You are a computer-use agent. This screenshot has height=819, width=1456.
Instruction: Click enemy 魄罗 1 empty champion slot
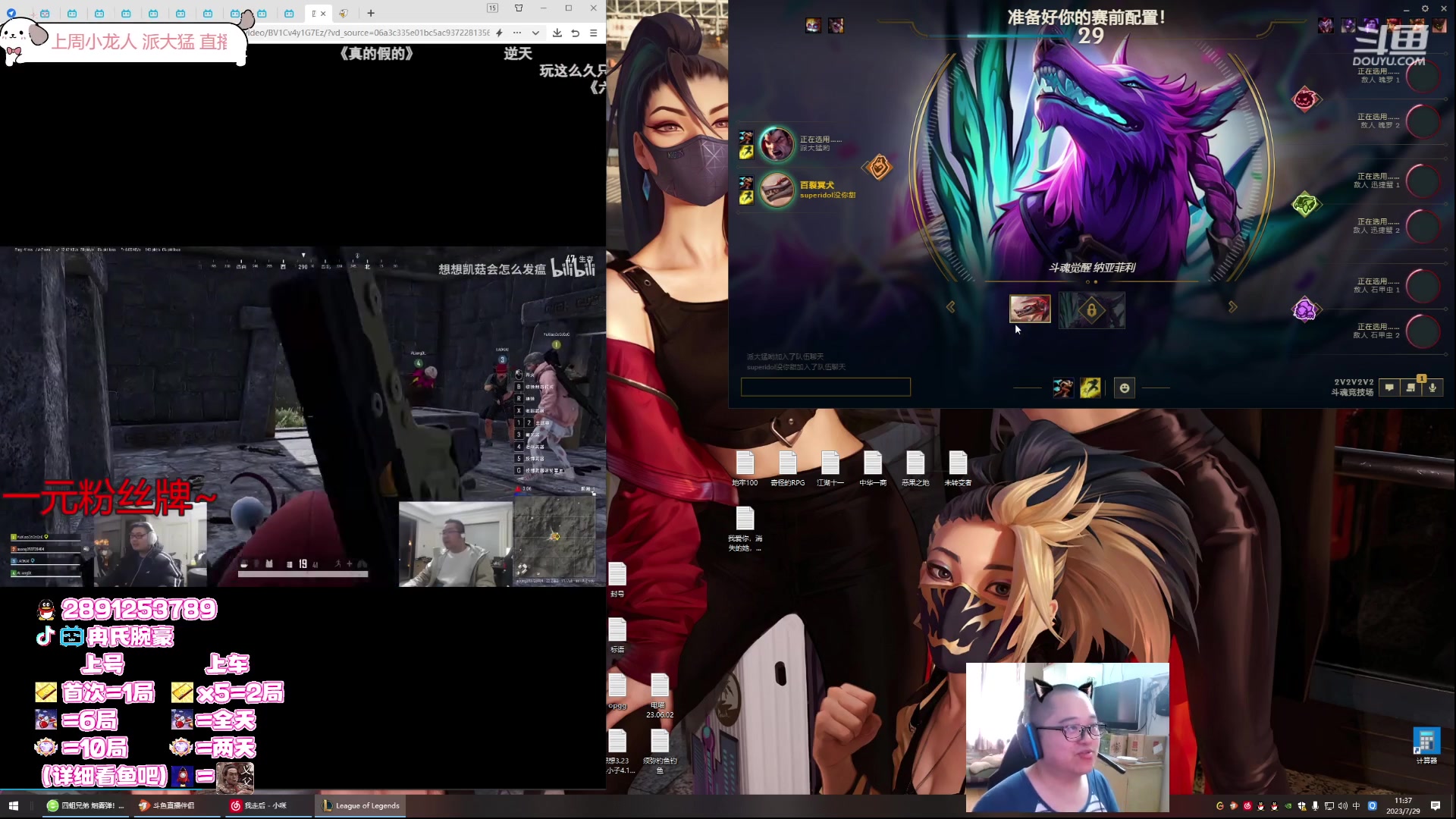point(1423,76)
